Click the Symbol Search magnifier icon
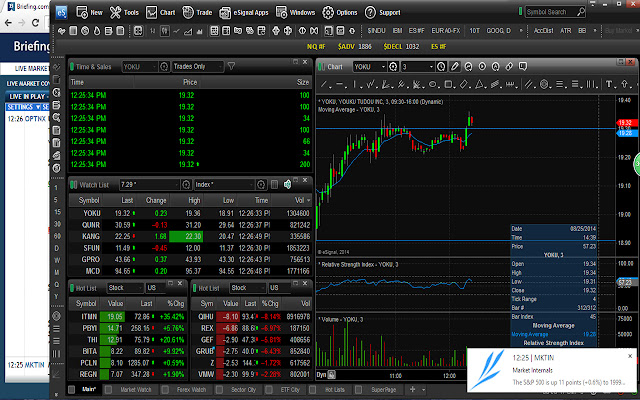The image size is (640, 400). 580,12
